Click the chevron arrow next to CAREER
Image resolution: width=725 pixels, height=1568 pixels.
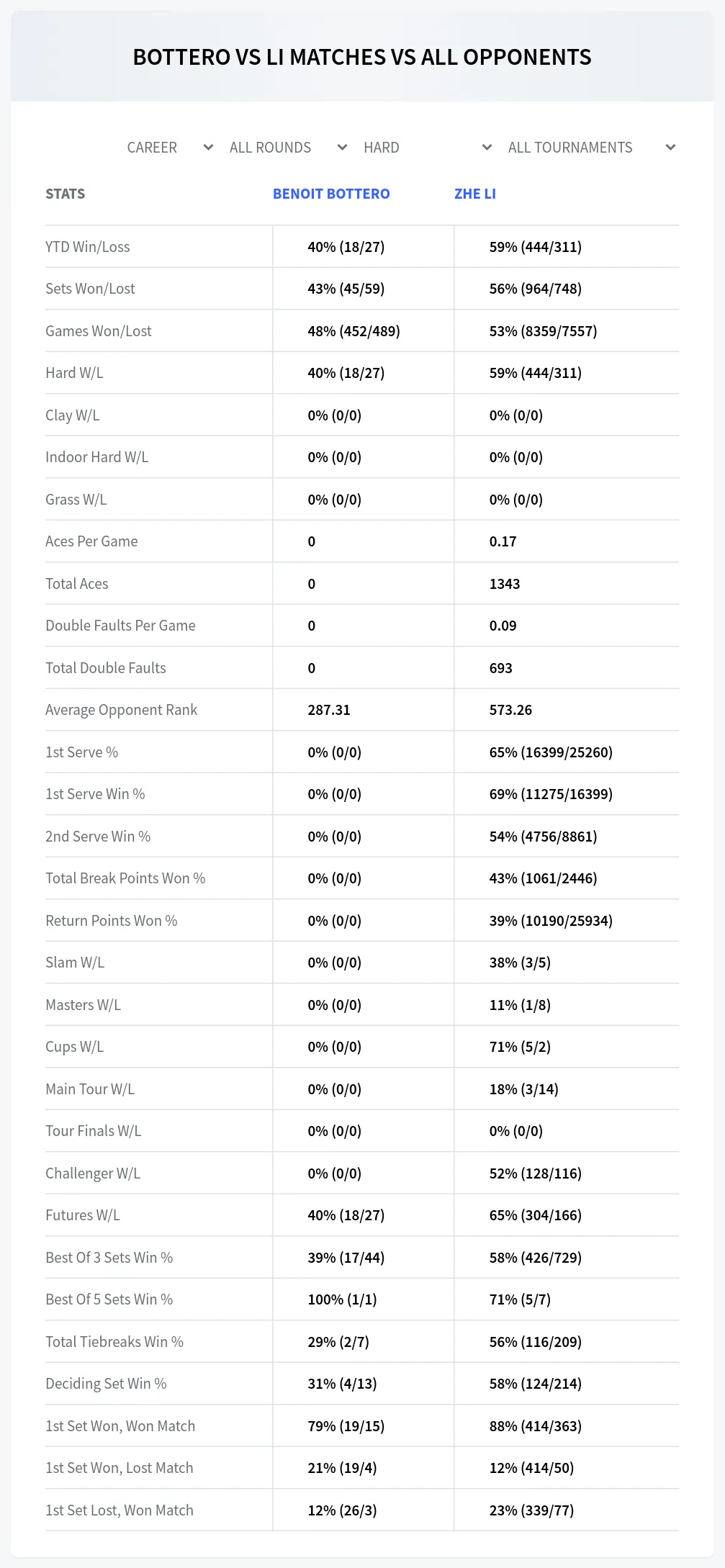click(208, 148)
